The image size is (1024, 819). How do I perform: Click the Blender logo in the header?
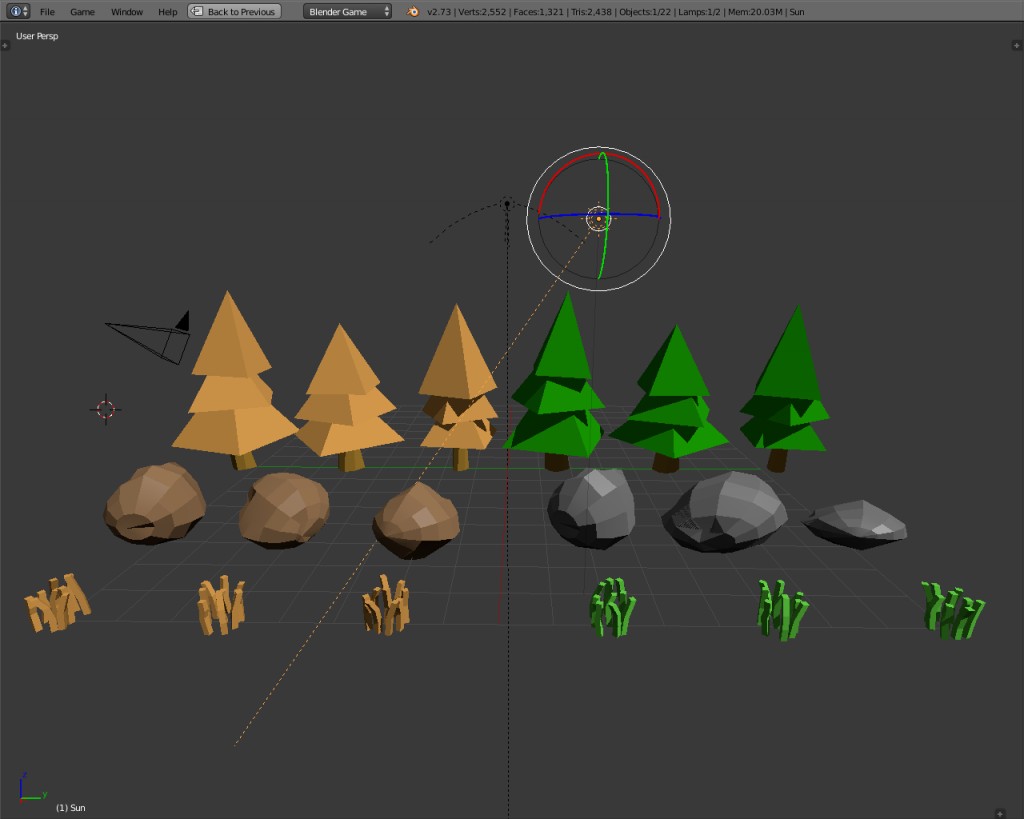tap(411, 11)
